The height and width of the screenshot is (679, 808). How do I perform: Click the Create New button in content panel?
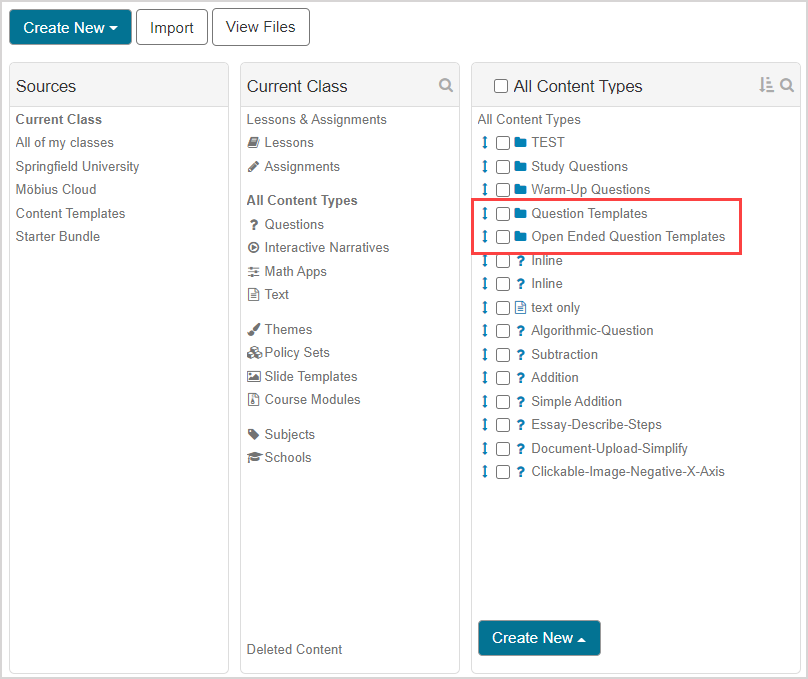(x=539, y=638)
